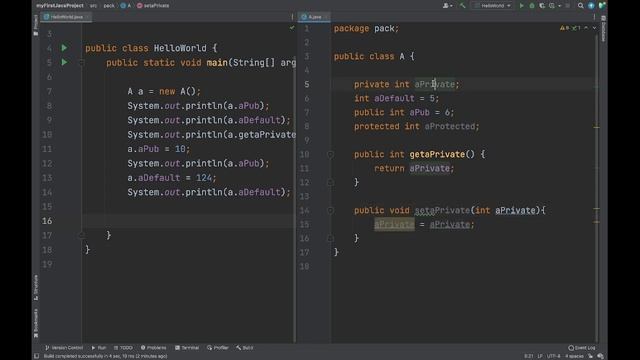Click the JetBrains Toolbox icon at top right
The height and width of the screenshot is (360, 640).
(x=602, y=6)
